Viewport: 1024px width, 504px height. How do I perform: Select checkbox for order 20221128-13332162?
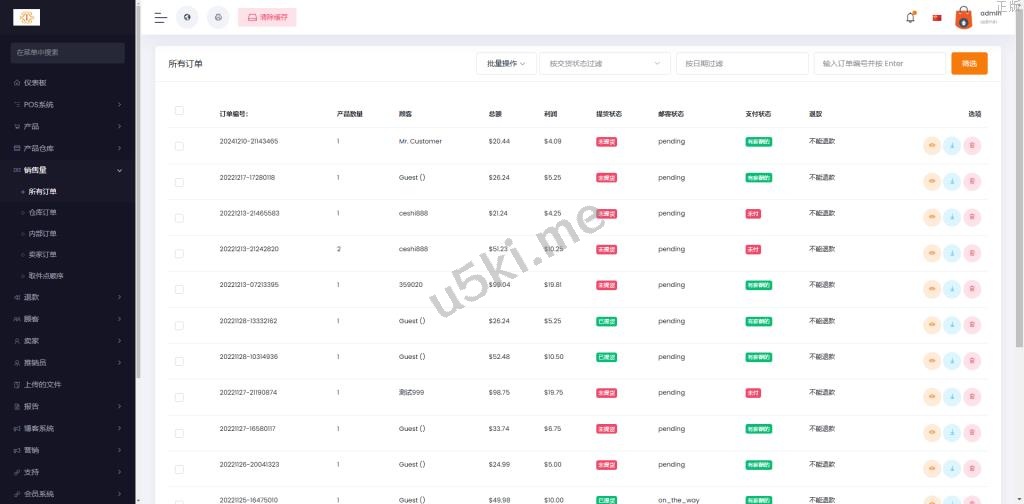(179, 324)
